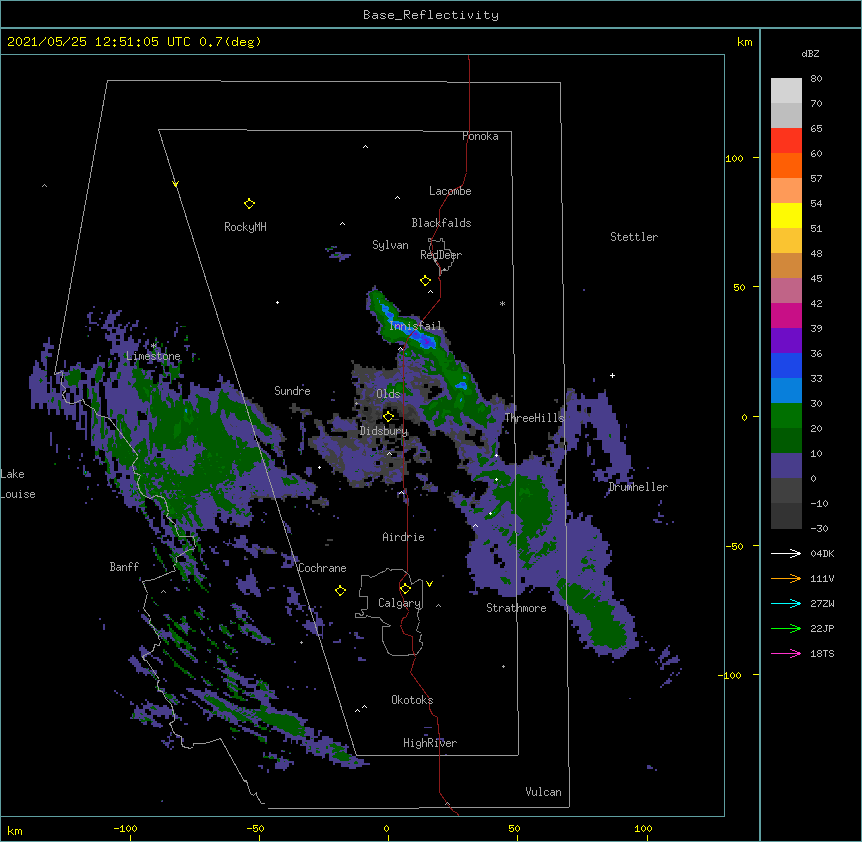Screen dimensions: 862x842
Task: Click the Blackfalds label
Action: pyautogui.click(x=441, y=223)
